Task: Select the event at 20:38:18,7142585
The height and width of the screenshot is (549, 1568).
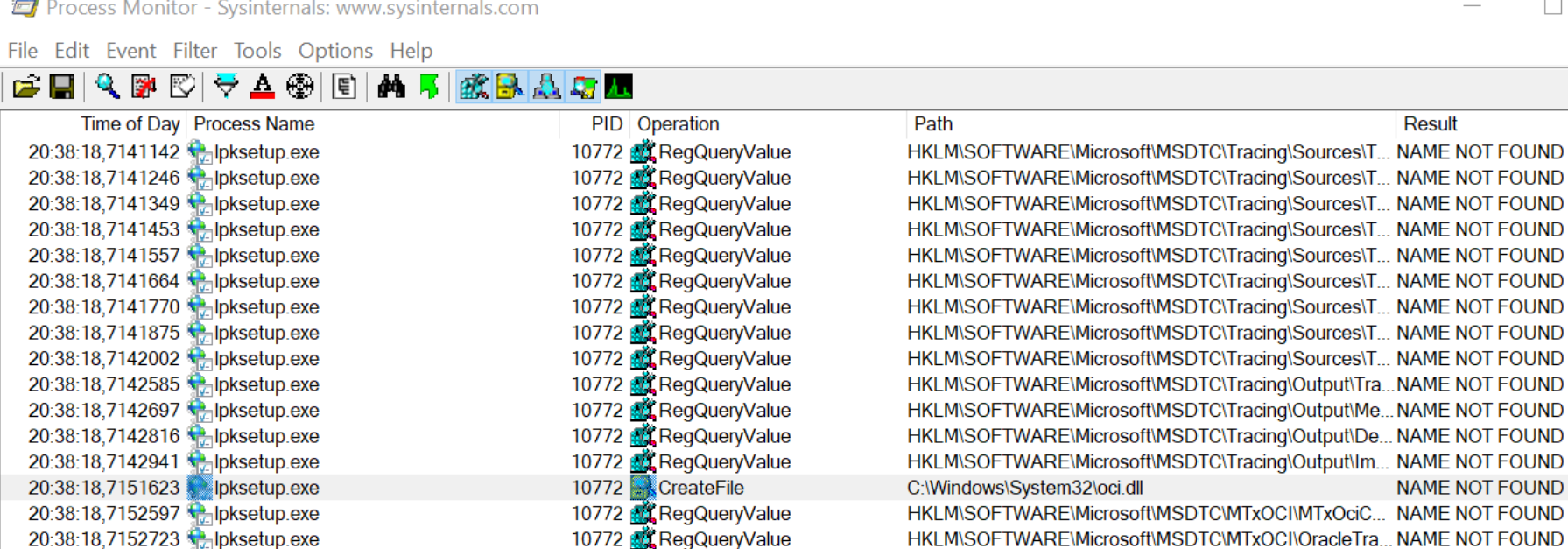Action: coord(784,384)
